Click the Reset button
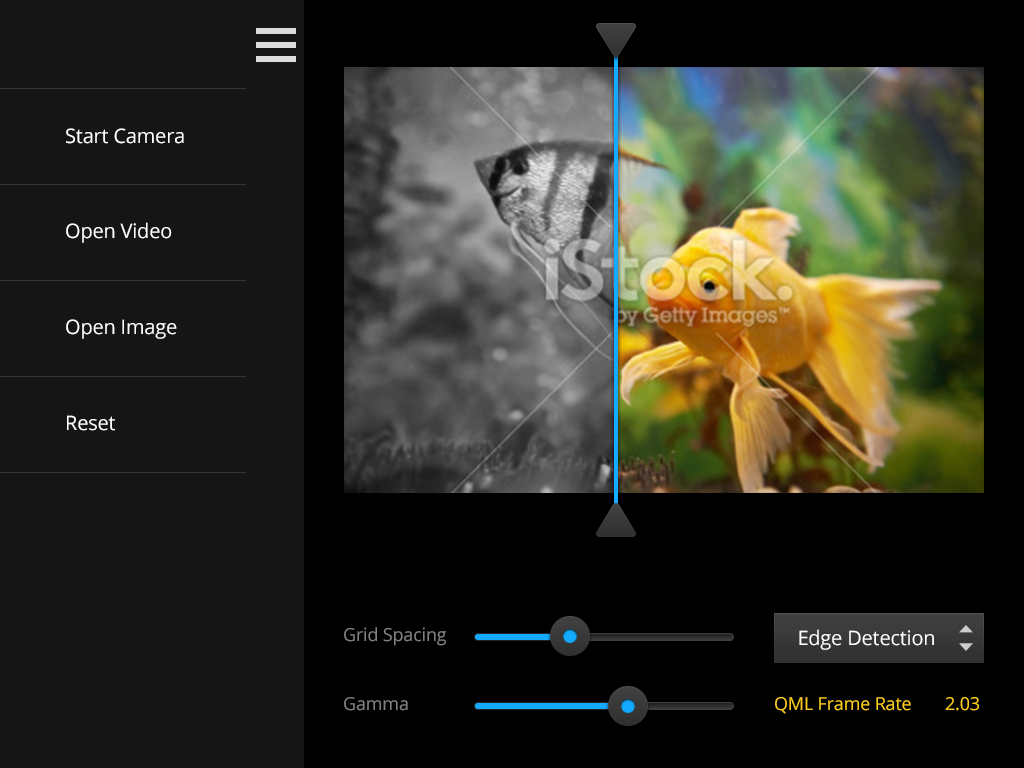 pyautogui.click(x=90, y=423)
